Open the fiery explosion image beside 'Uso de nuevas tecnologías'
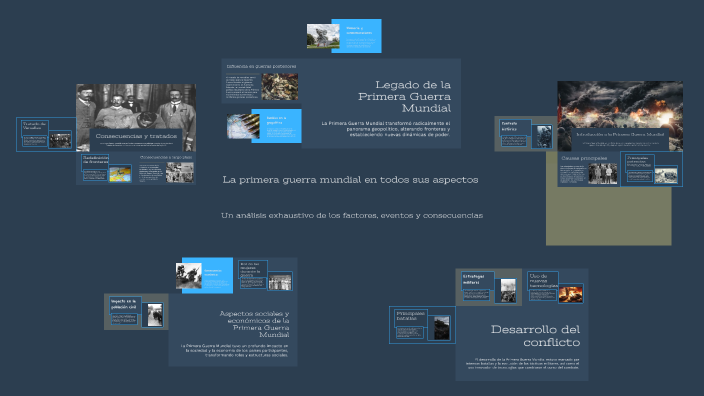The height and width of the screenshot is (396, 704). 571,294
